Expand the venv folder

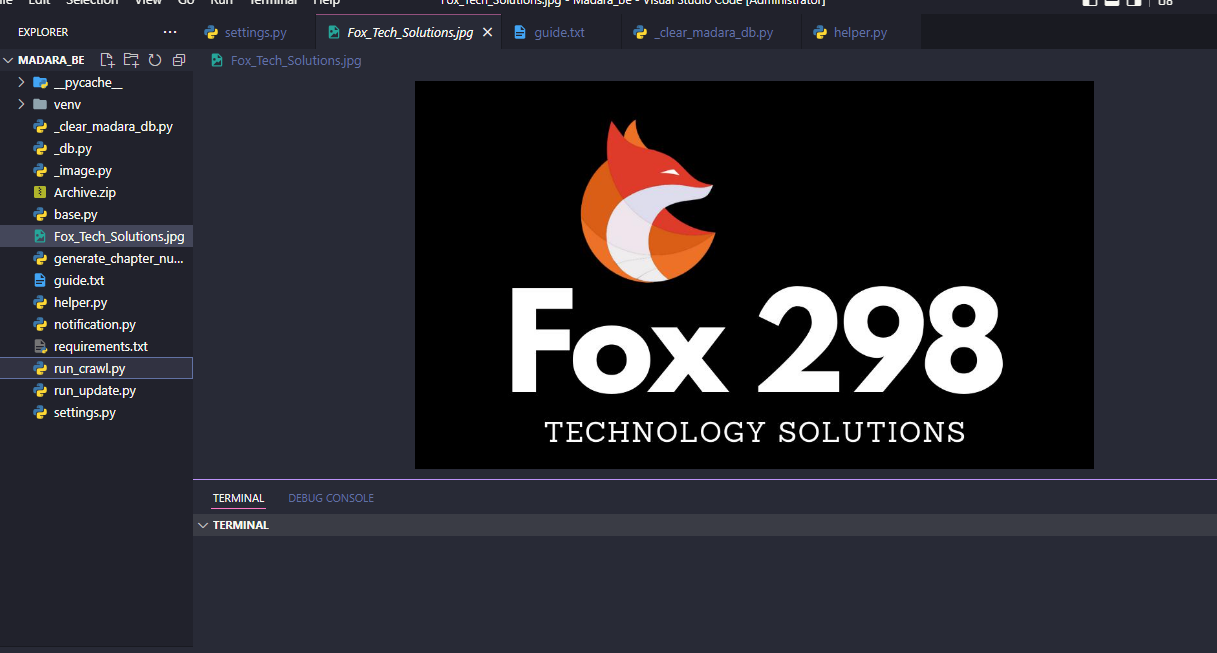tap(21, 104)
